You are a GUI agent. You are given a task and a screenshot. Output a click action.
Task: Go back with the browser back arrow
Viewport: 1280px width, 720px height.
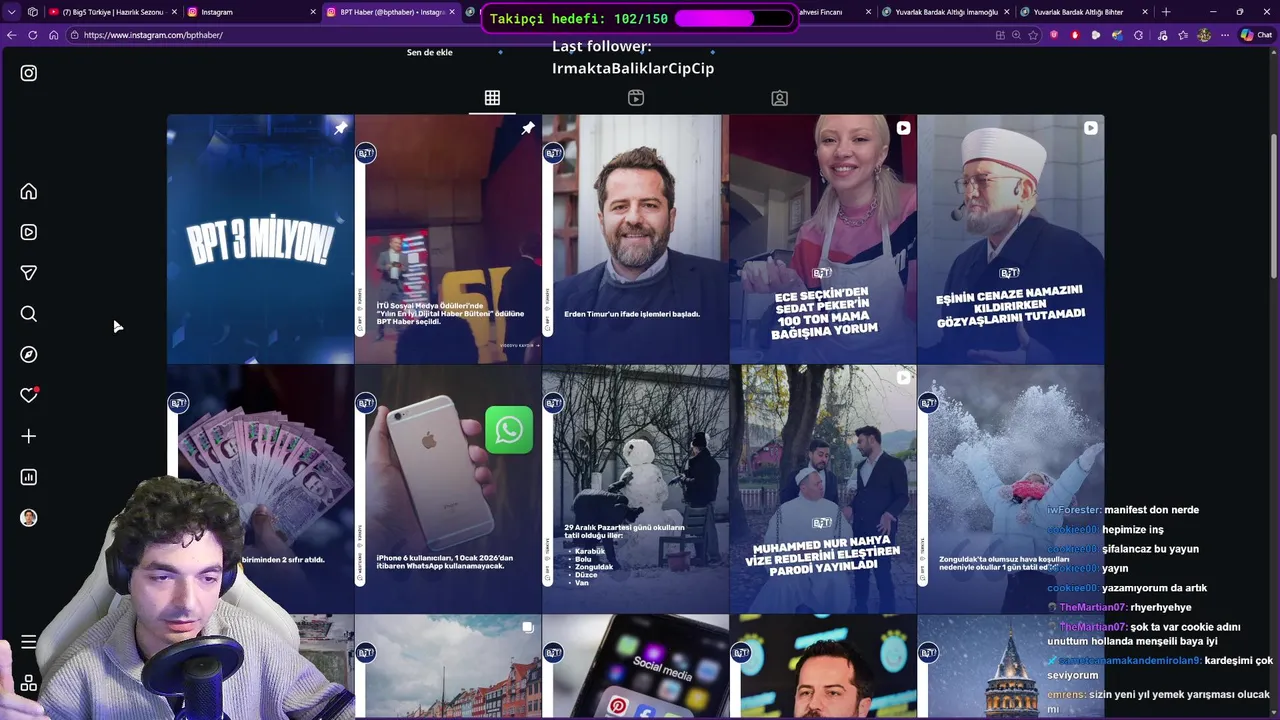pos(11,35)
